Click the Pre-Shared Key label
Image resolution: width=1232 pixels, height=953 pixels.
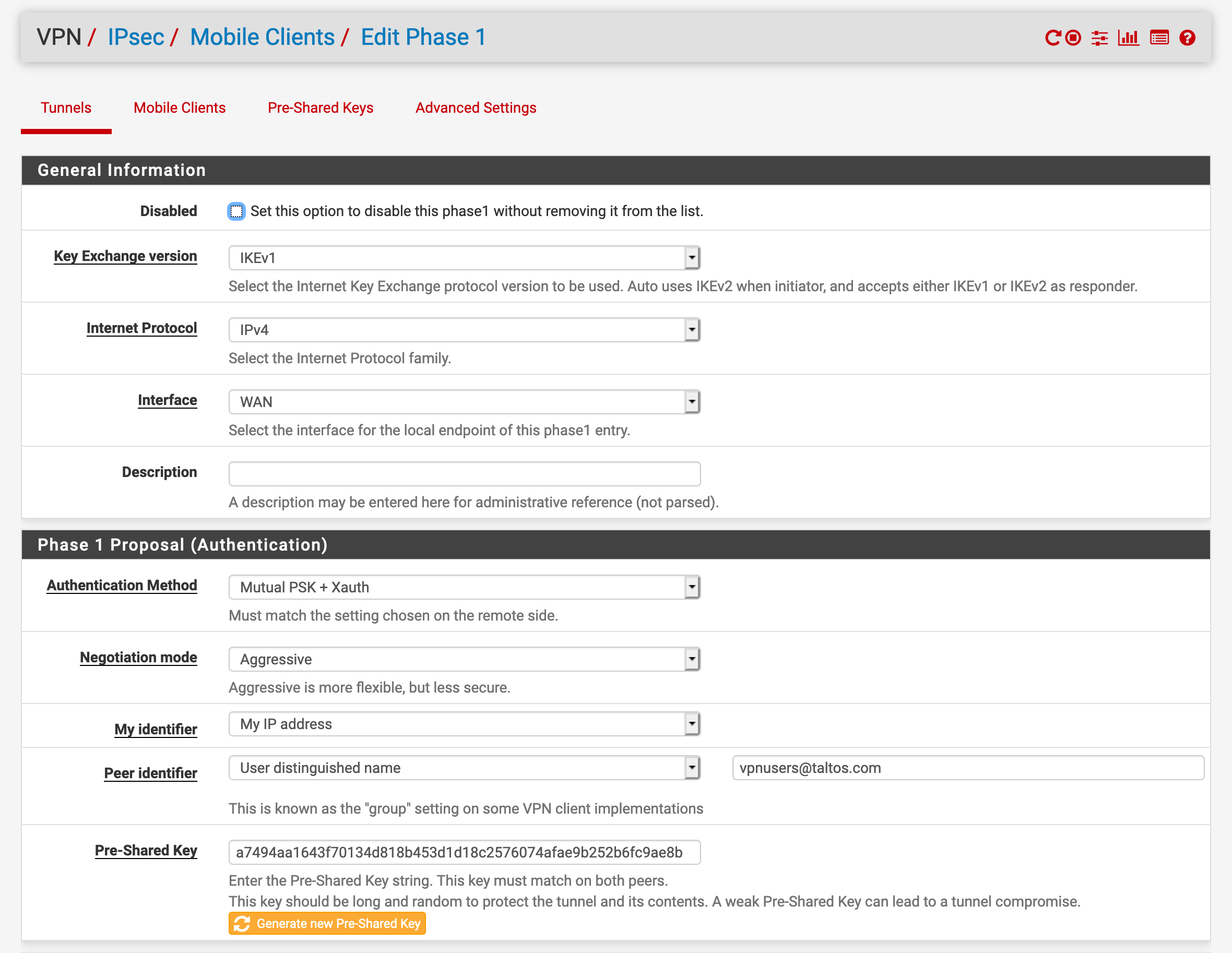point(146,851)
